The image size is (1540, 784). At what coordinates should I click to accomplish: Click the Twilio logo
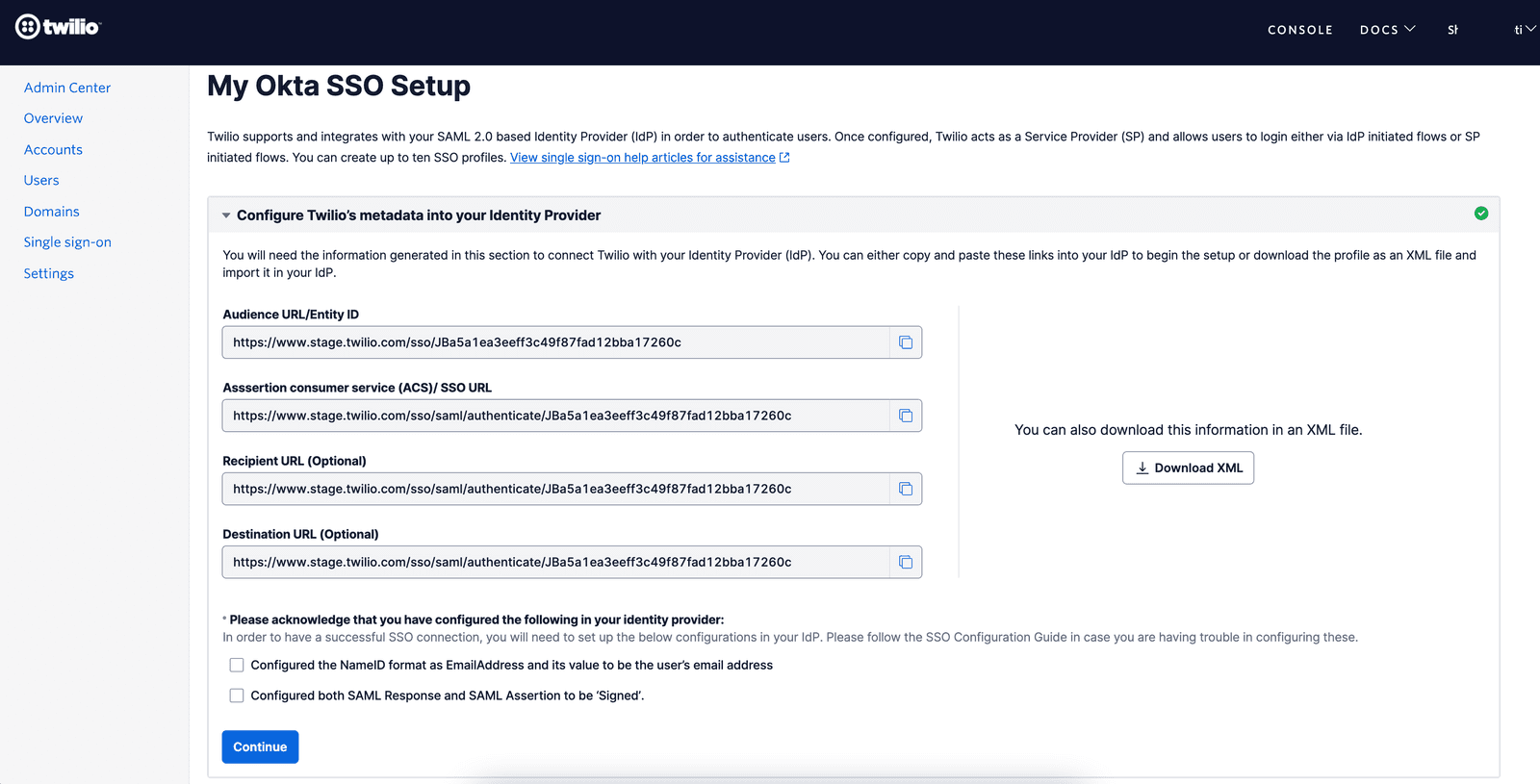click(58, 27)
